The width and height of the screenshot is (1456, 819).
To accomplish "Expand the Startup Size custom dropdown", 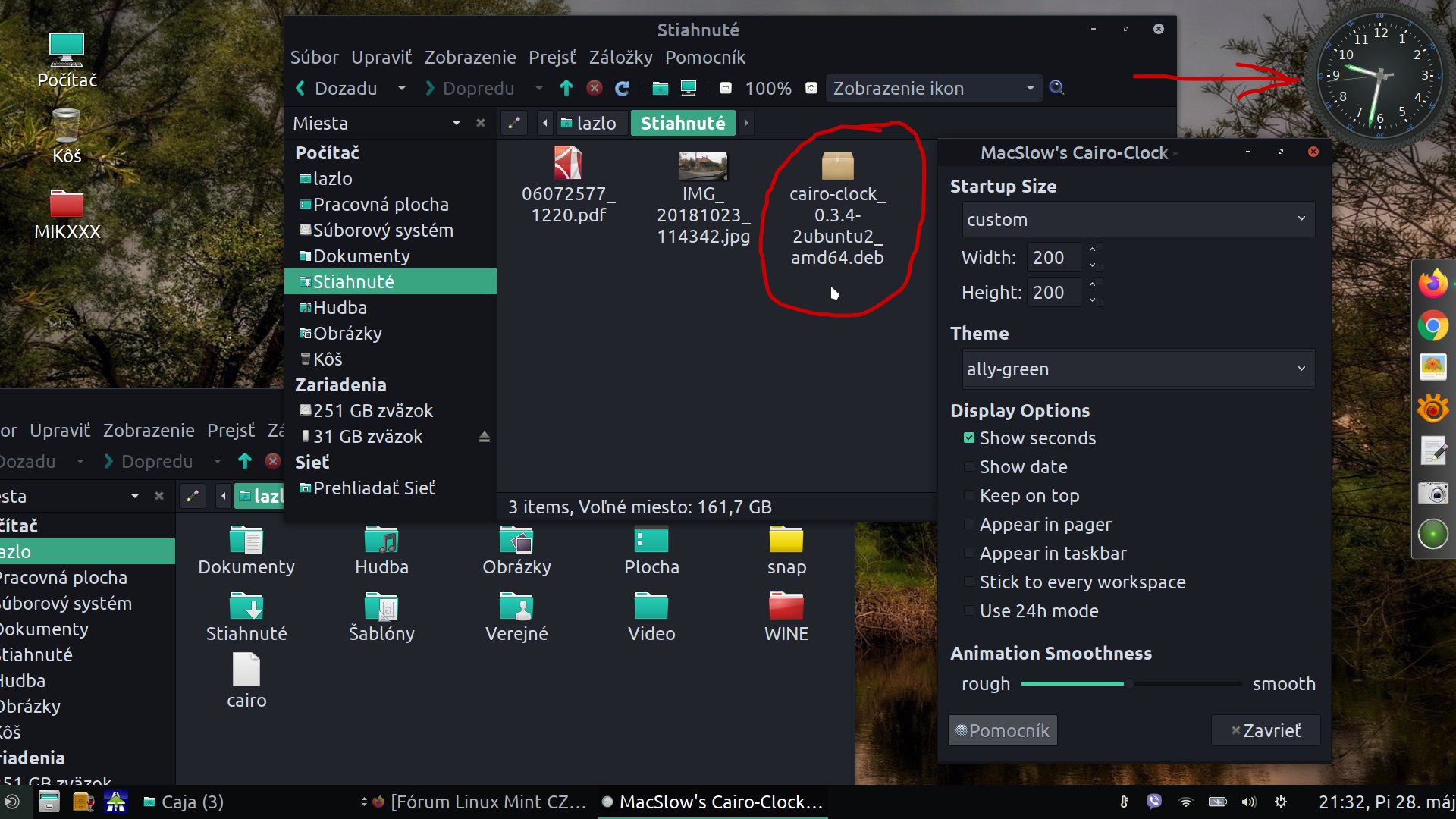I will pos(1137,220).
